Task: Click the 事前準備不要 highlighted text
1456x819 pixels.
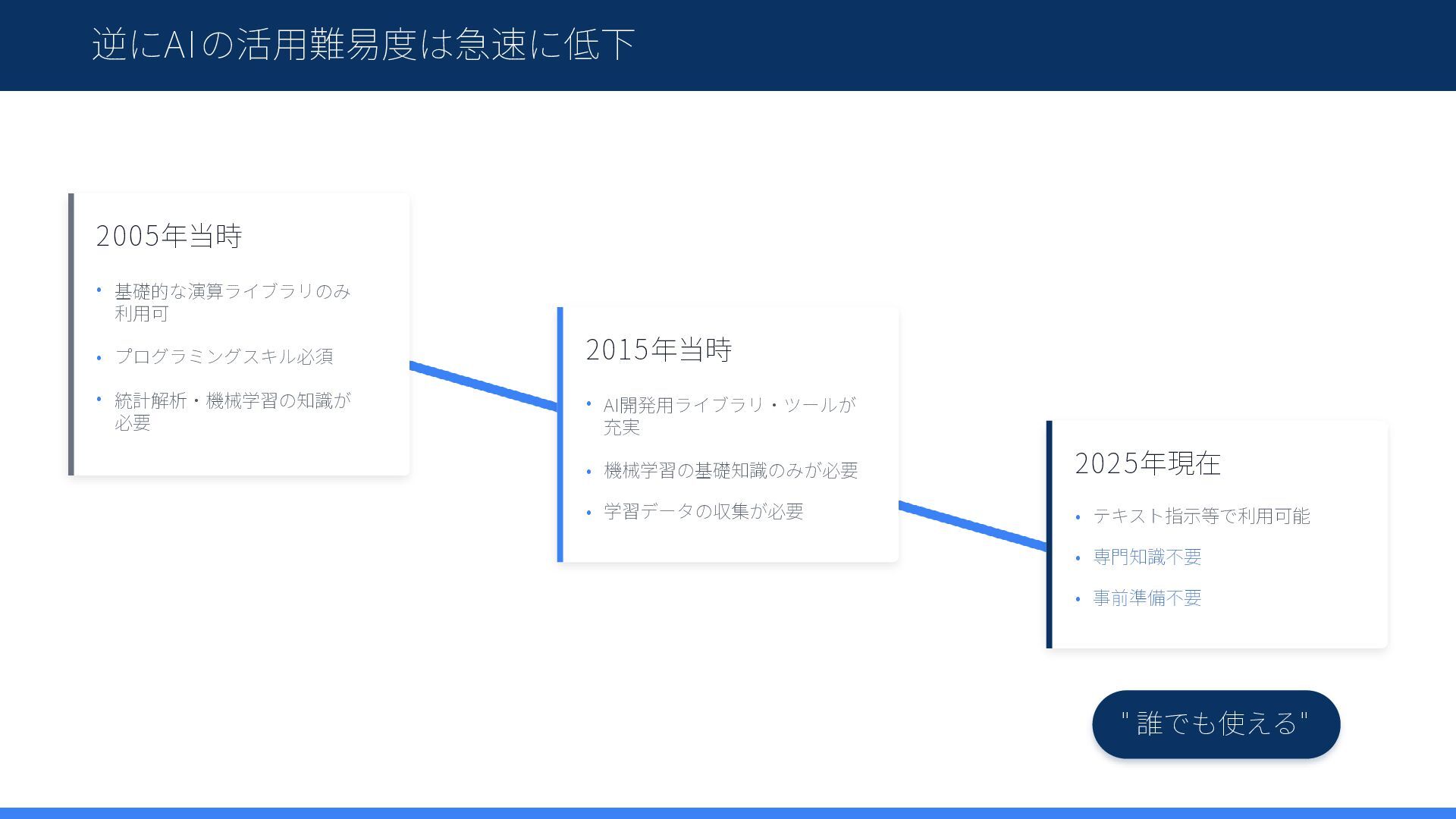Action: (1147, 598)
